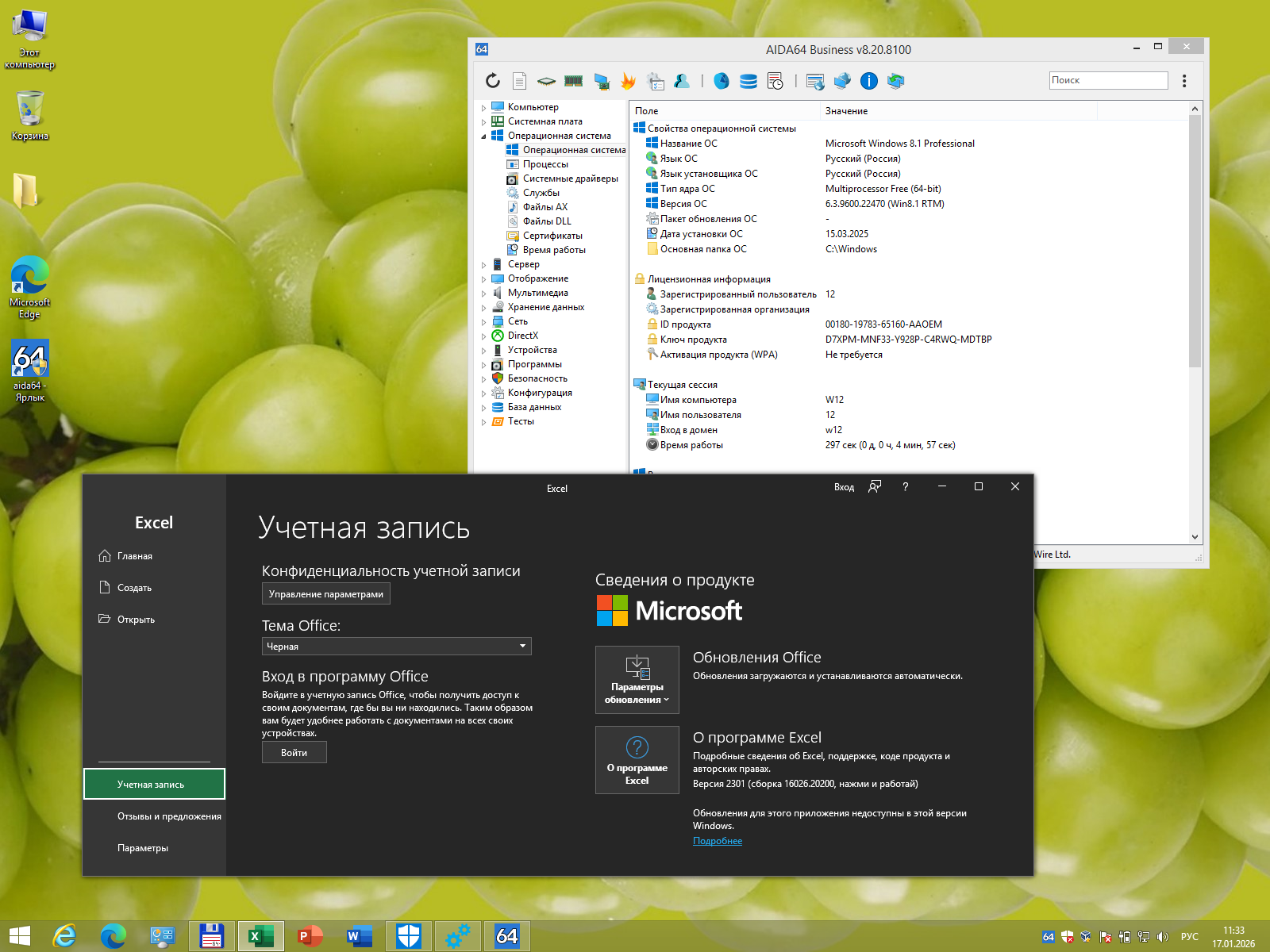The width and height of the screenshot is (1270, 952).
Task: Click the Excel help question mark icon
Action: 905,487
